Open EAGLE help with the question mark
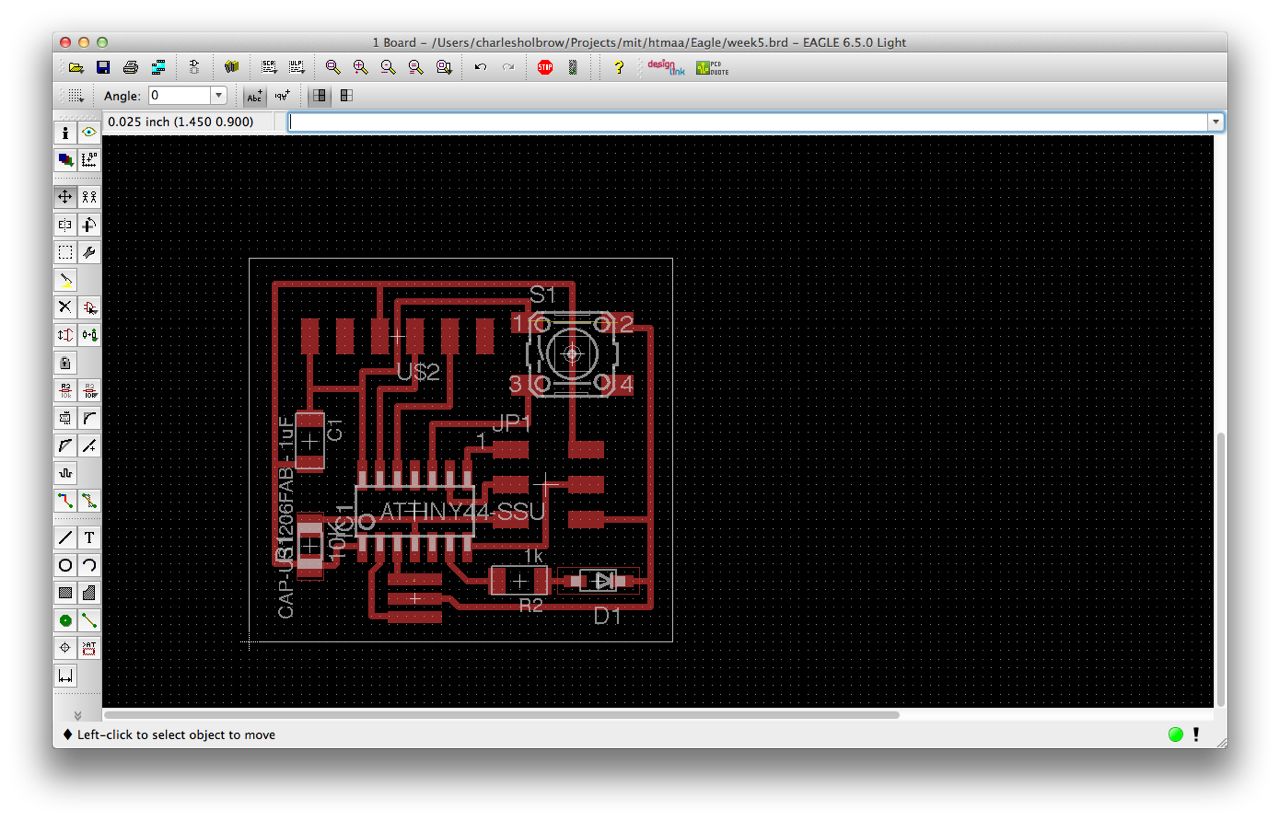This screenshot has width=1280, height=821. pyautogui.click(x=619, y=67)
